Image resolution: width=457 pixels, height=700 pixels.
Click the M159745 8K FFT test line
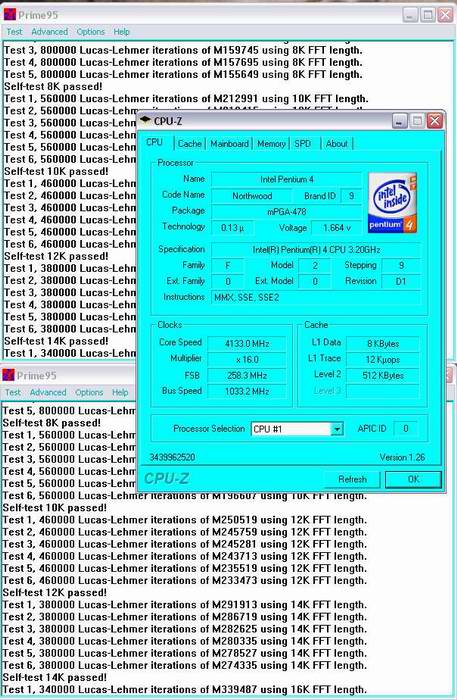click(x=183, y=50)
